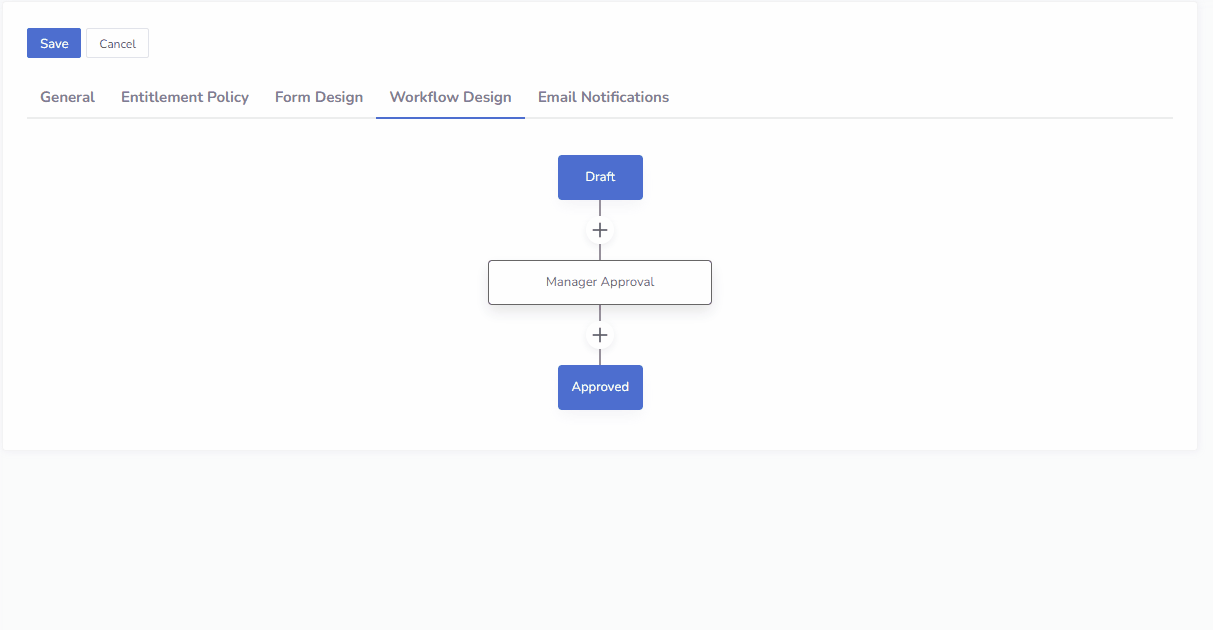Open the Entitlement Policy tab
Image resolution: width=1213 pixels, height=630 pixels.
185,96
